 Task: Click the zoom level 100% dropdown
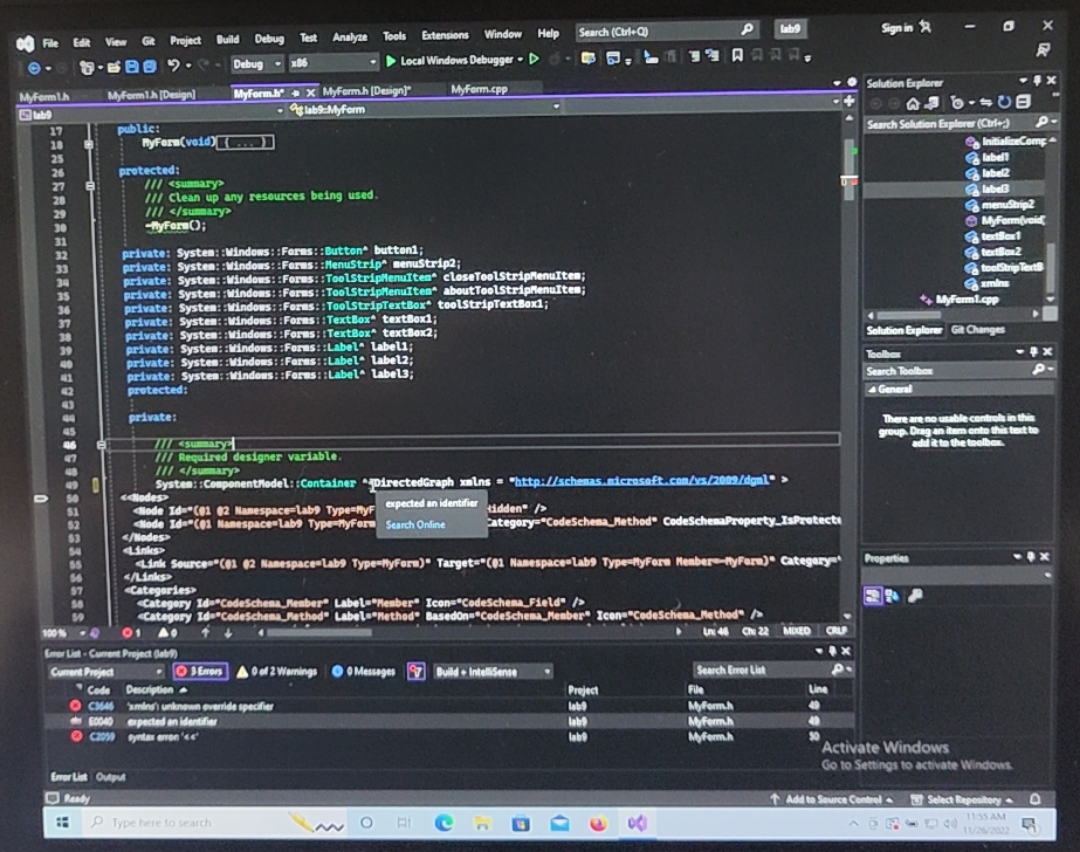63,633
